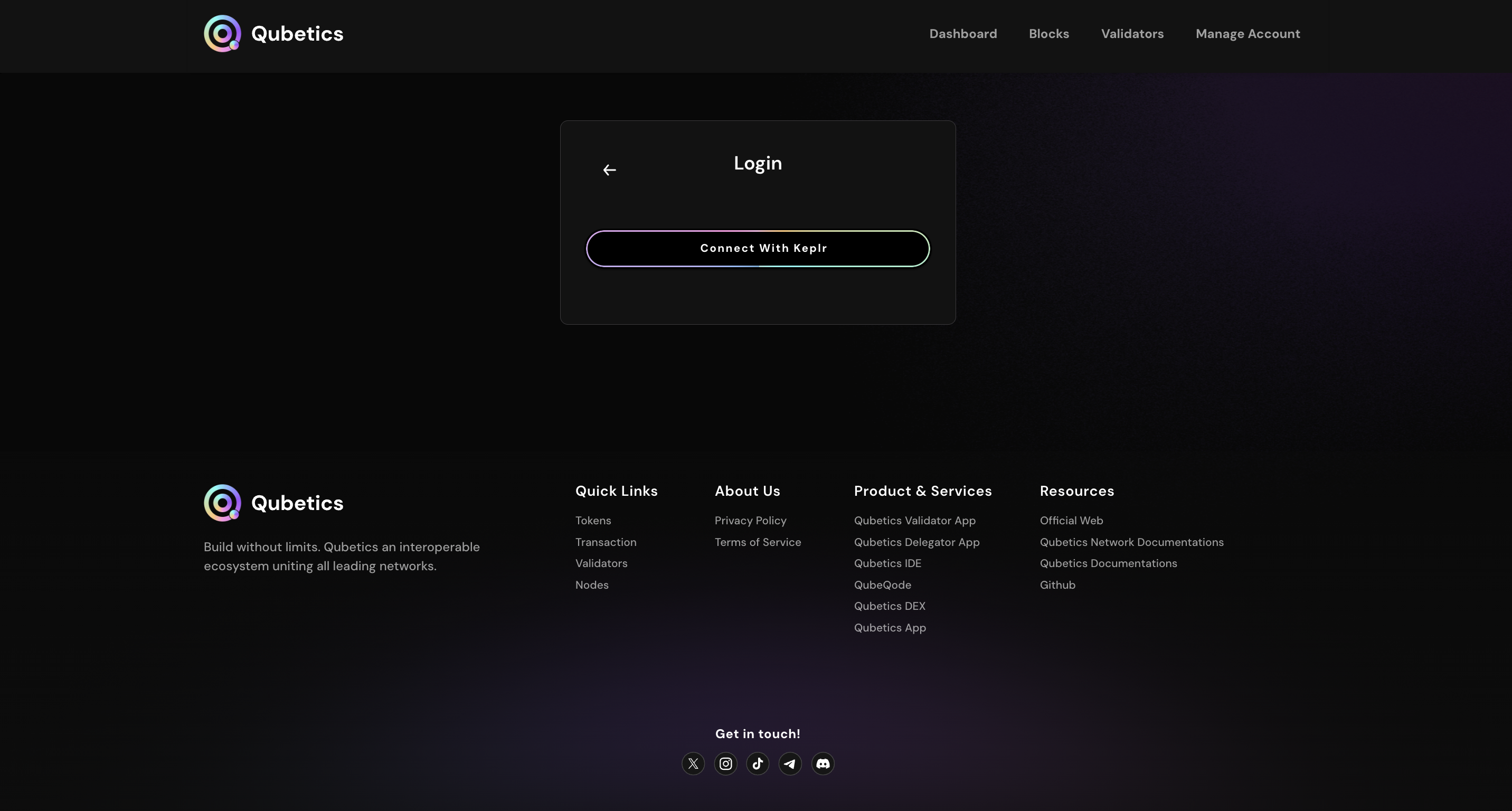Image resolution: width=1512 pixels, height=811 pixels.
Task: Visit the Qubetics Validator App link
Action: point(914,521)
